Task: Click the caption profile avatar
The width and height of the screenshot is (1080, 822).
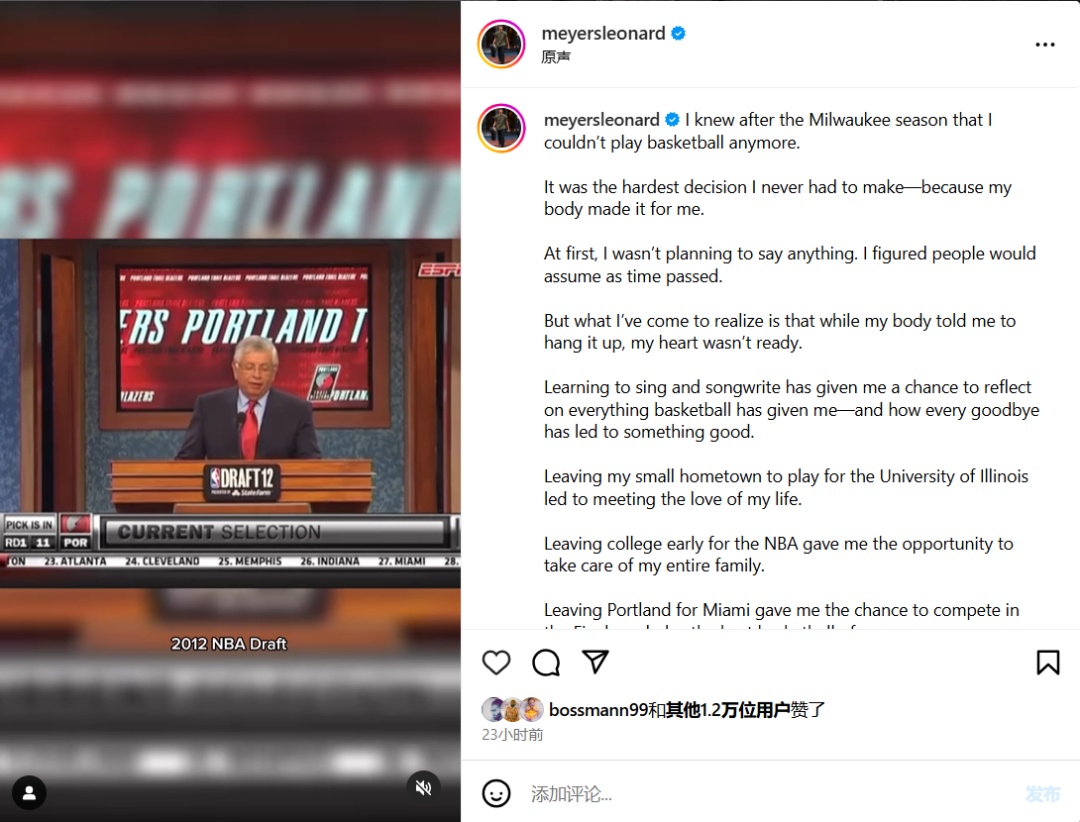Action: 501,128
